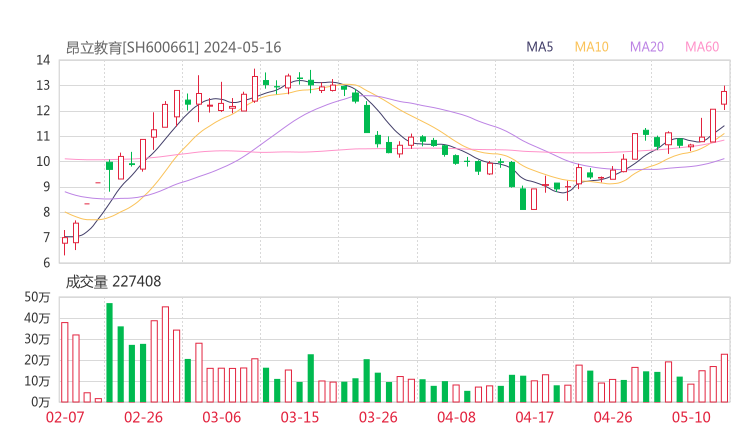The width and height of the screenshot is (740, 440).
Task: Select the 02-26 date label
Action: [x=143, y=417]
